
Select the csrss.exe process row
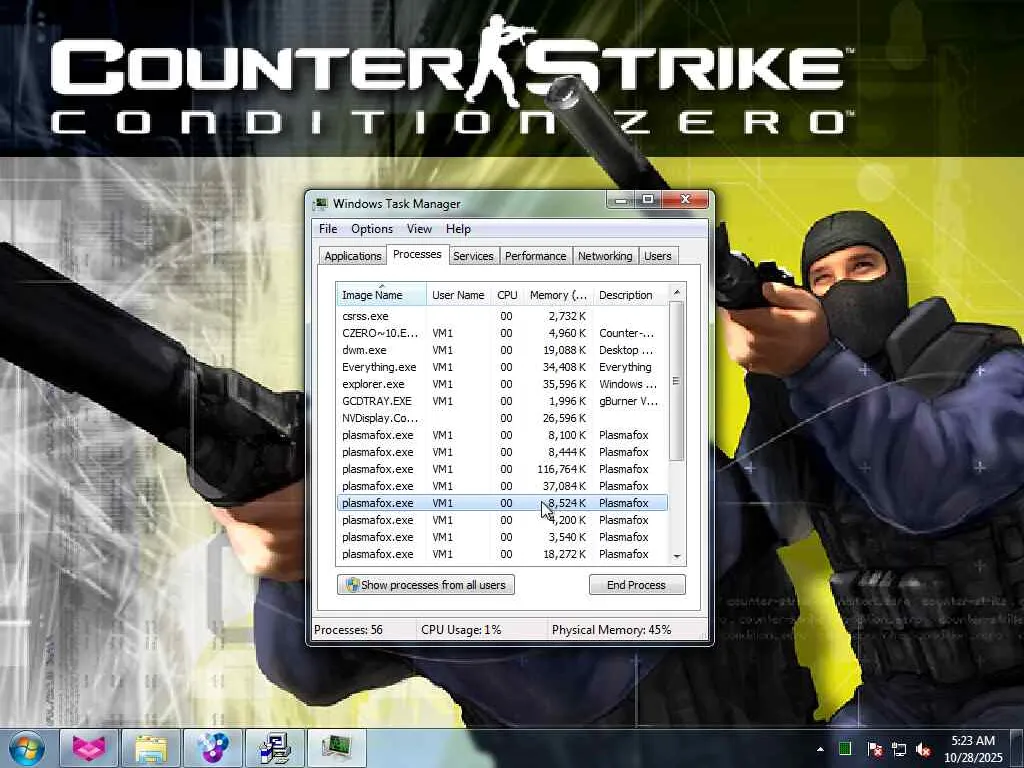coord(502,316)
